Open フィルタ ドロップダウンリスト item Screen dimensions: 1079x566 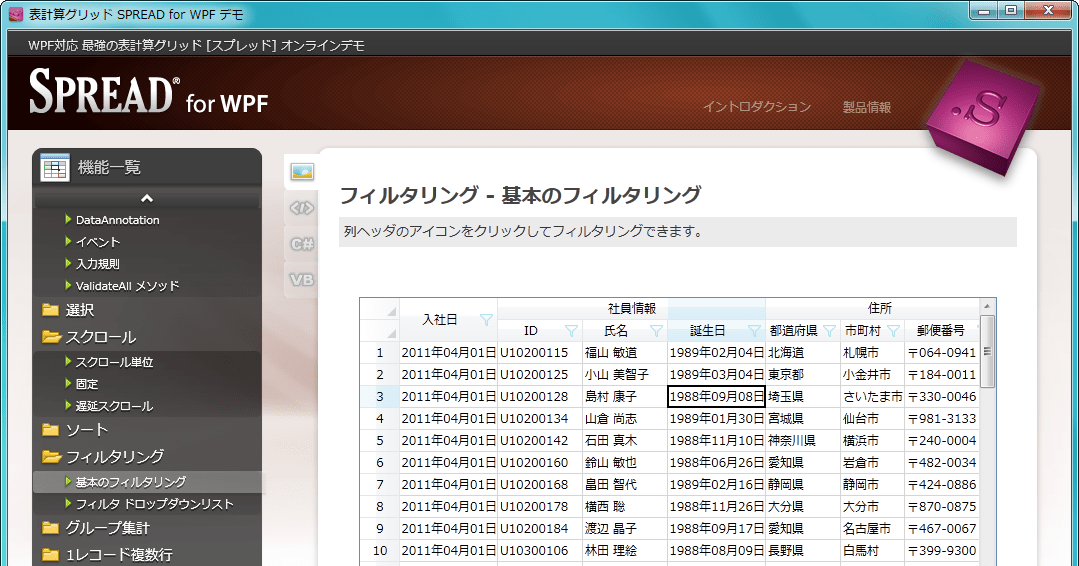[154, 504]
